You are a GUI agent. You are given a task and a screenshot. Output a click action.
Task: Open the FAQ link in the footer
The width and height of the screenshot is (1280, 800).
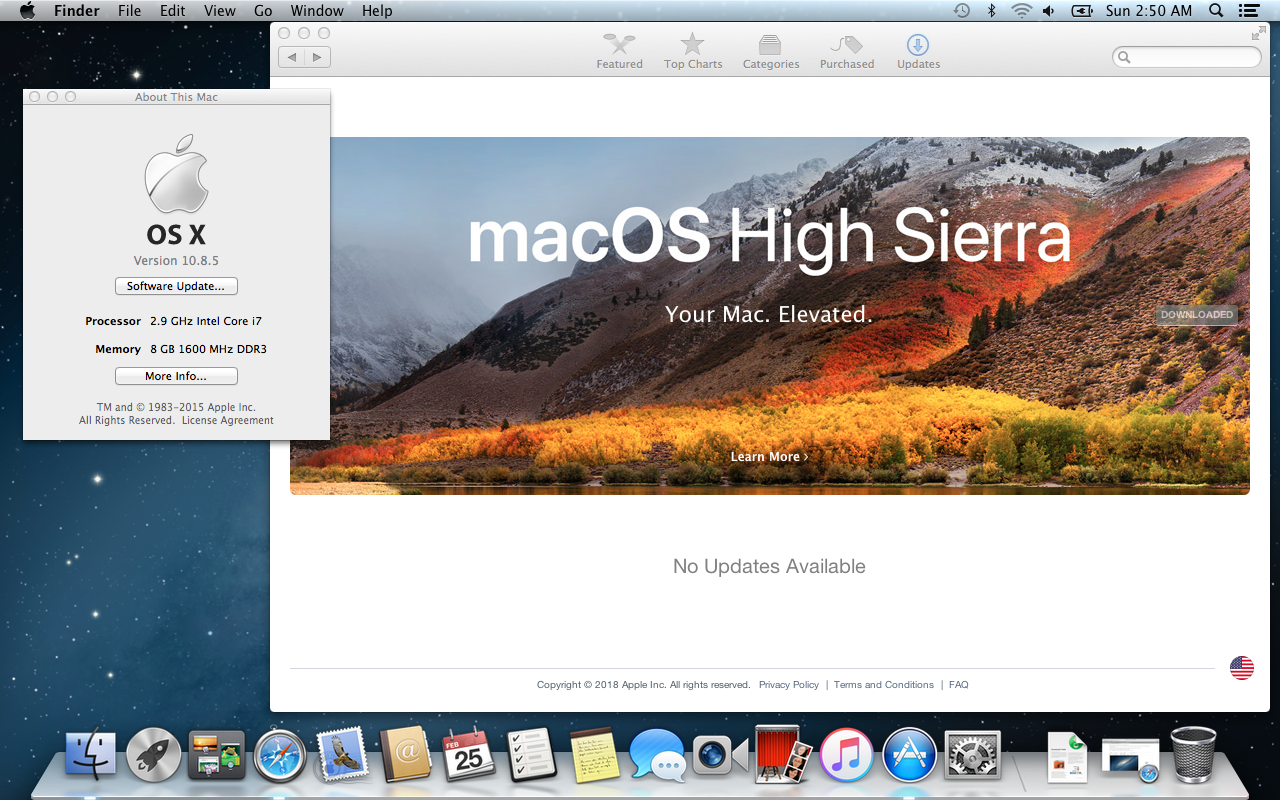click(959, 685)
